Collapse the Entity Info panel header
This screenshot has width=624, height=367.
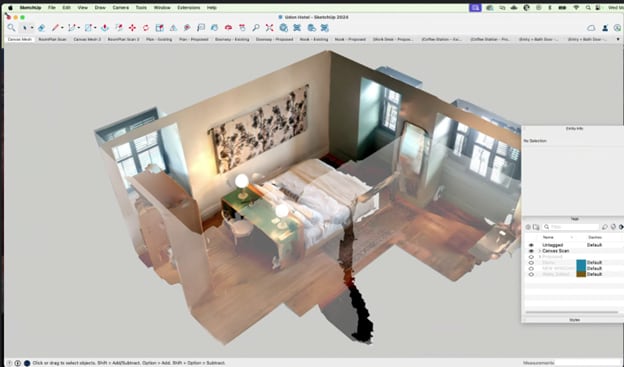click(574, 129)
